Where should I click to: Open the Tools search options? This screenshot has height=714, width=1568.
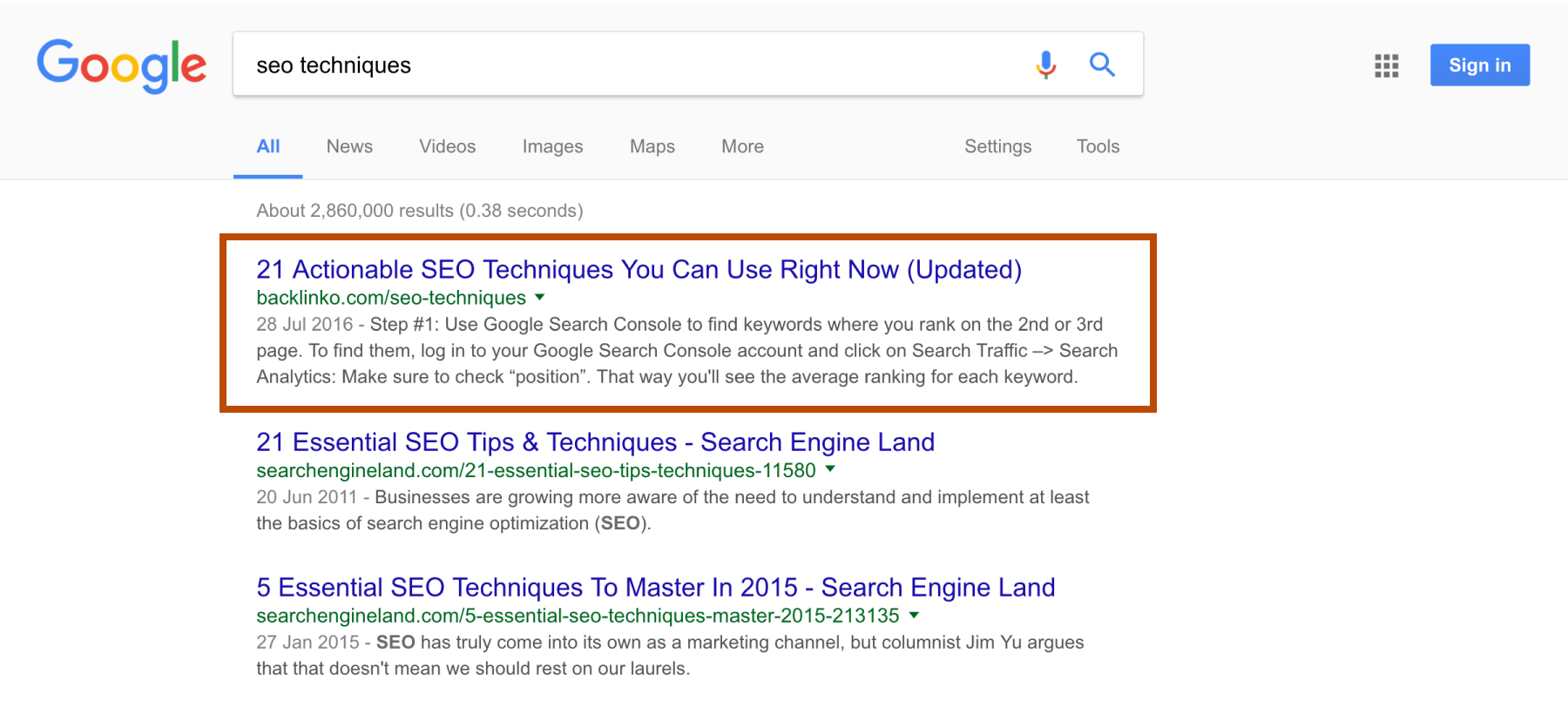pos(1098,146)
